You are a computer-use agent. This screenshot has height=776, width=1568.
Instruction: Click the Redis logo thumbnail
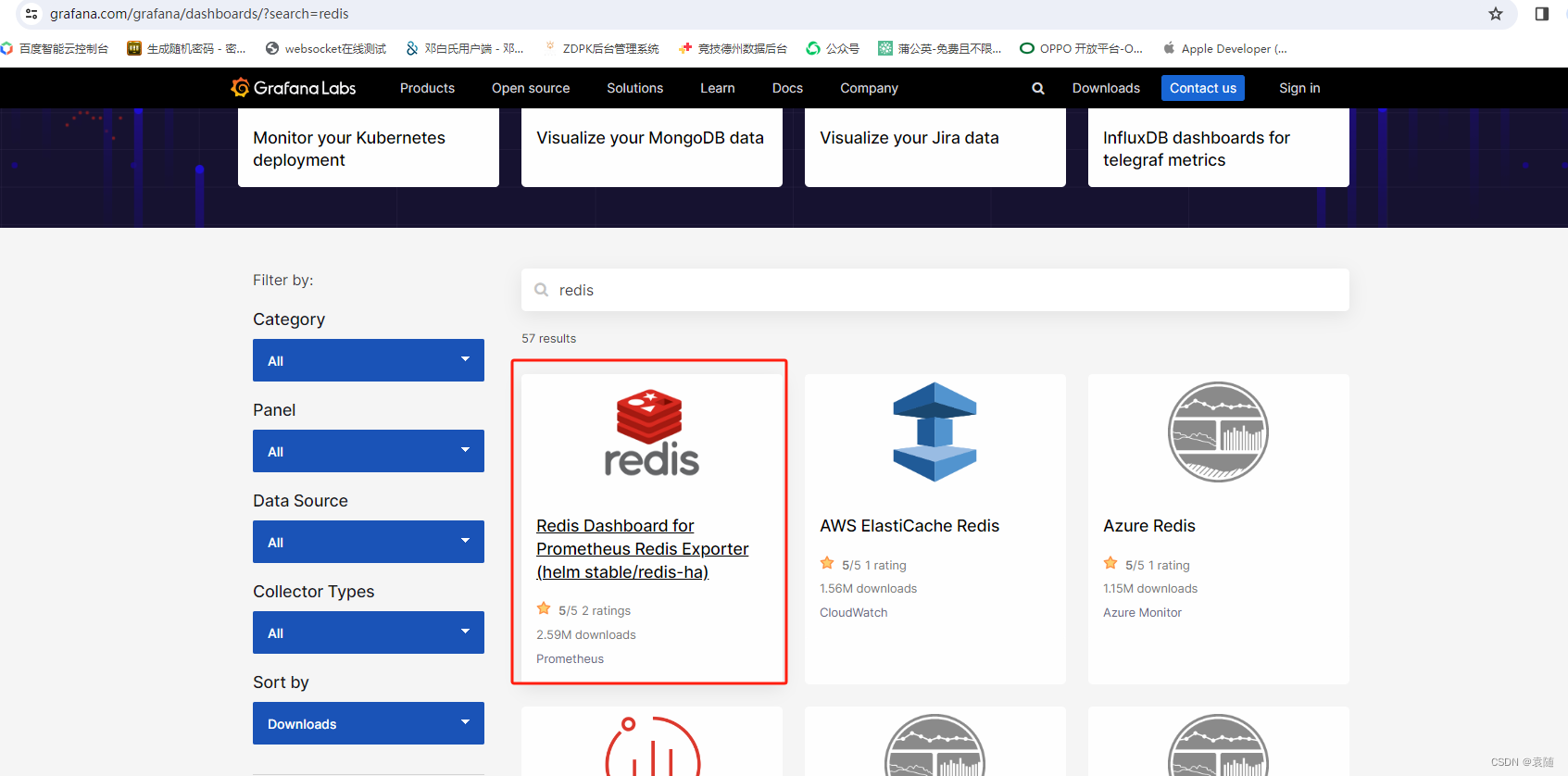pos(651,433)
